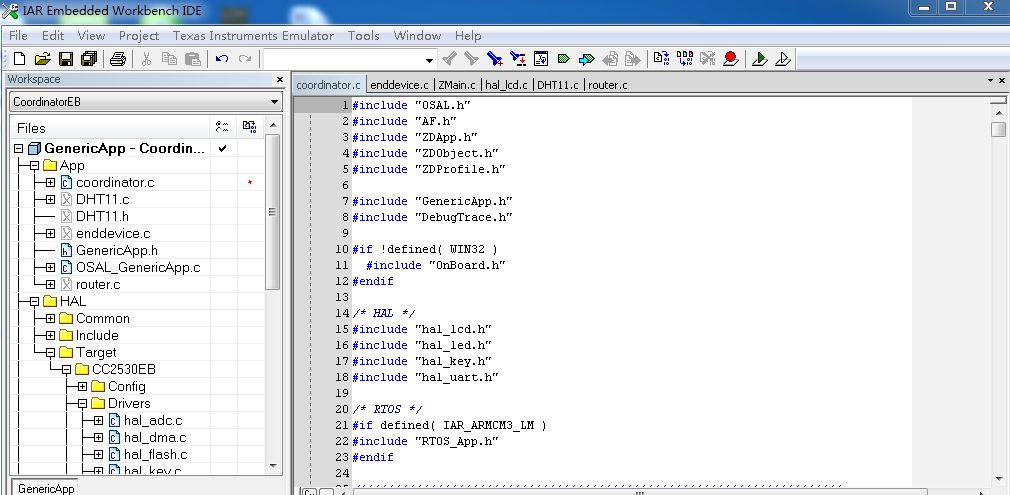This screenshot has height=495, width=1010.
Task: Click the Print icon
Action: pyautogui.click(x=117, y=59)
